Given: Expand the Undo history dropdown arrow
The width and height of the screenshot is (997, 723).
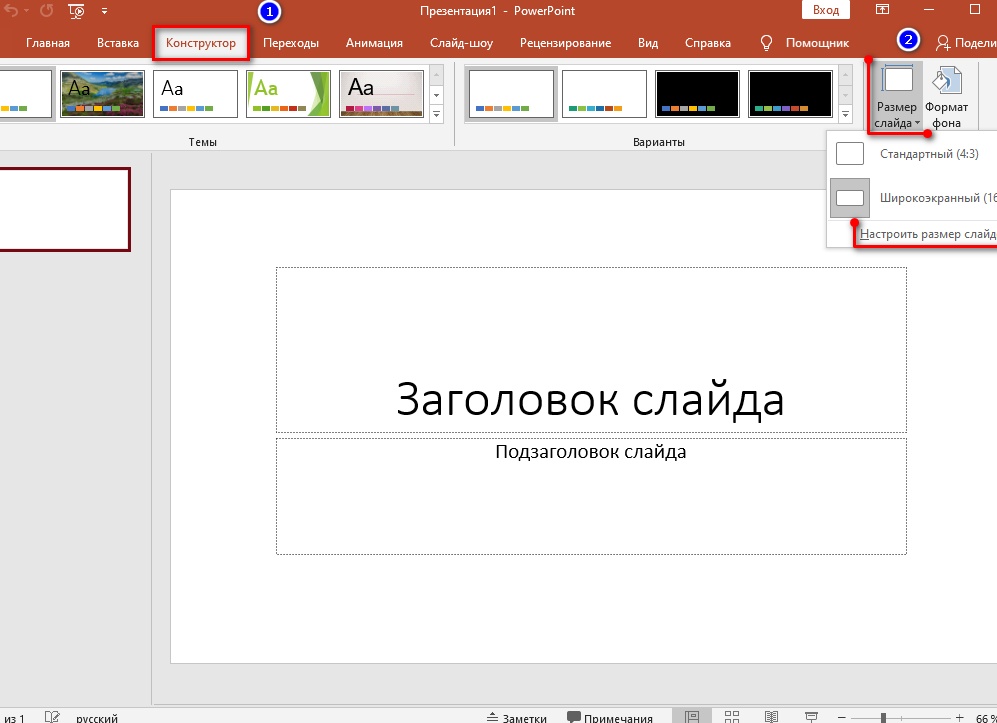Looking at the screenshot, I should 26,11.
